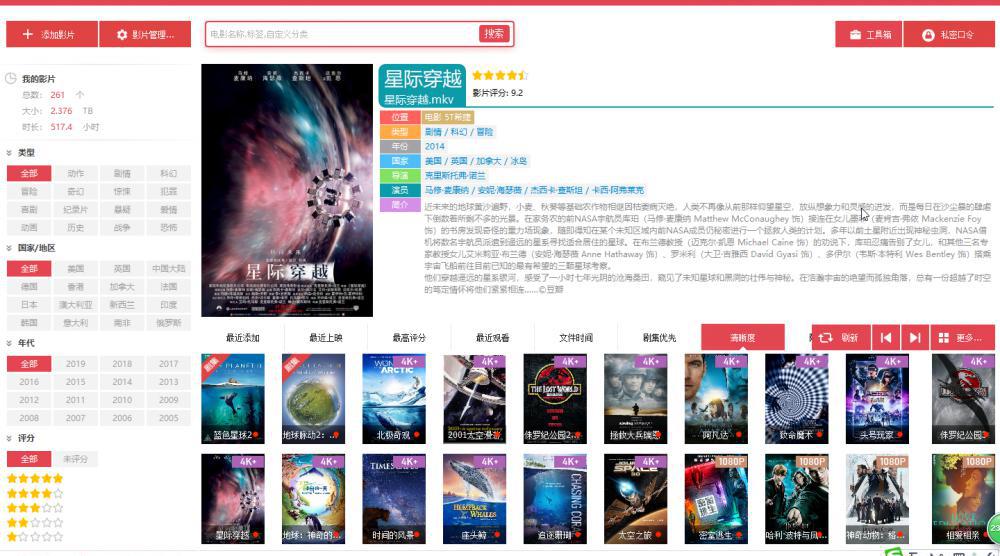Image resolution: width=1000 pixels, height=556 pixels.
Task: Sort by 最近上映
Action: click(x=326, y=337)
